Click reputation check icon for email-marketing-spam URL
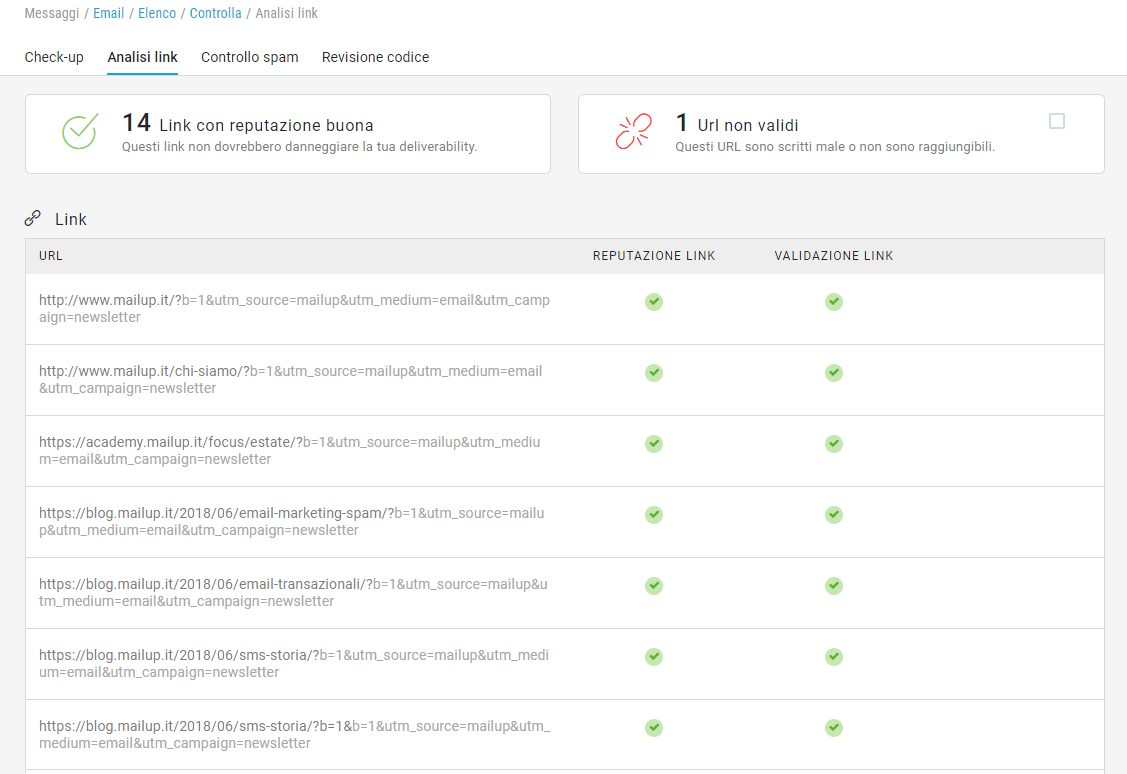Screen dimensions: 1127x774 653,514
